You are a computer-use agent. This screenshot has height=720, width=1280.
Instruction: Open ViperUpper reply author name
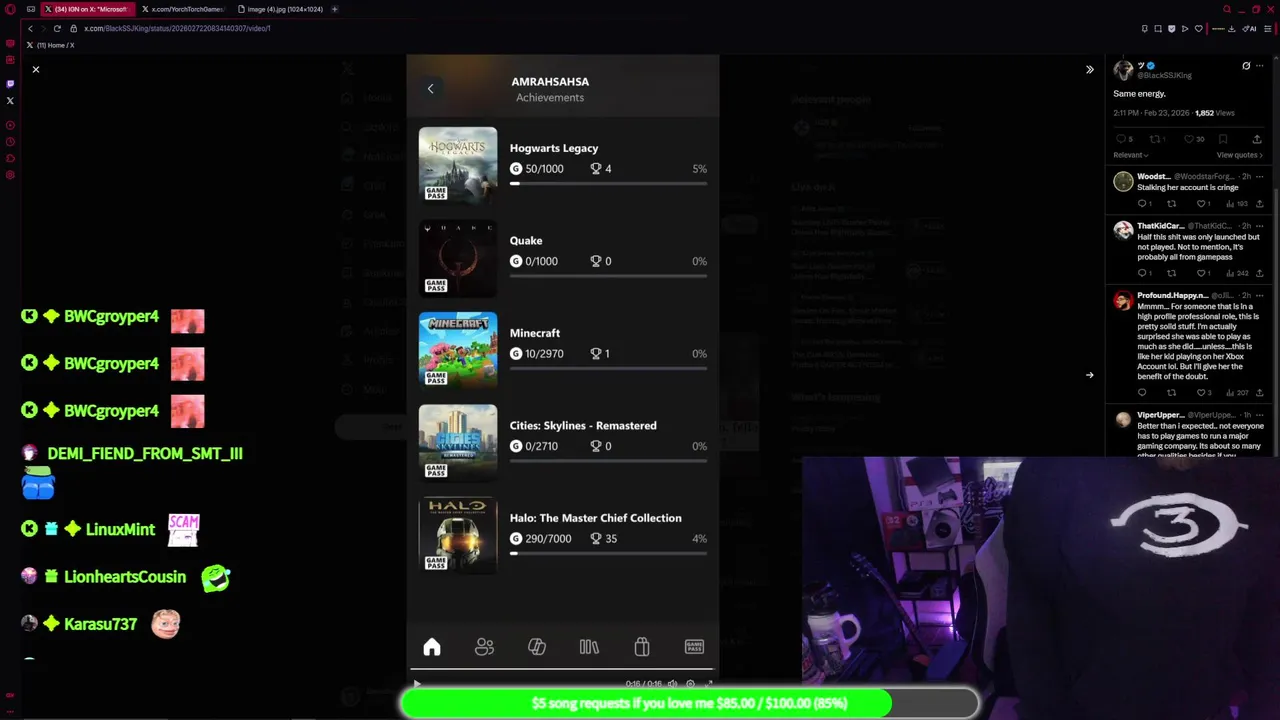click(1161, 415)
